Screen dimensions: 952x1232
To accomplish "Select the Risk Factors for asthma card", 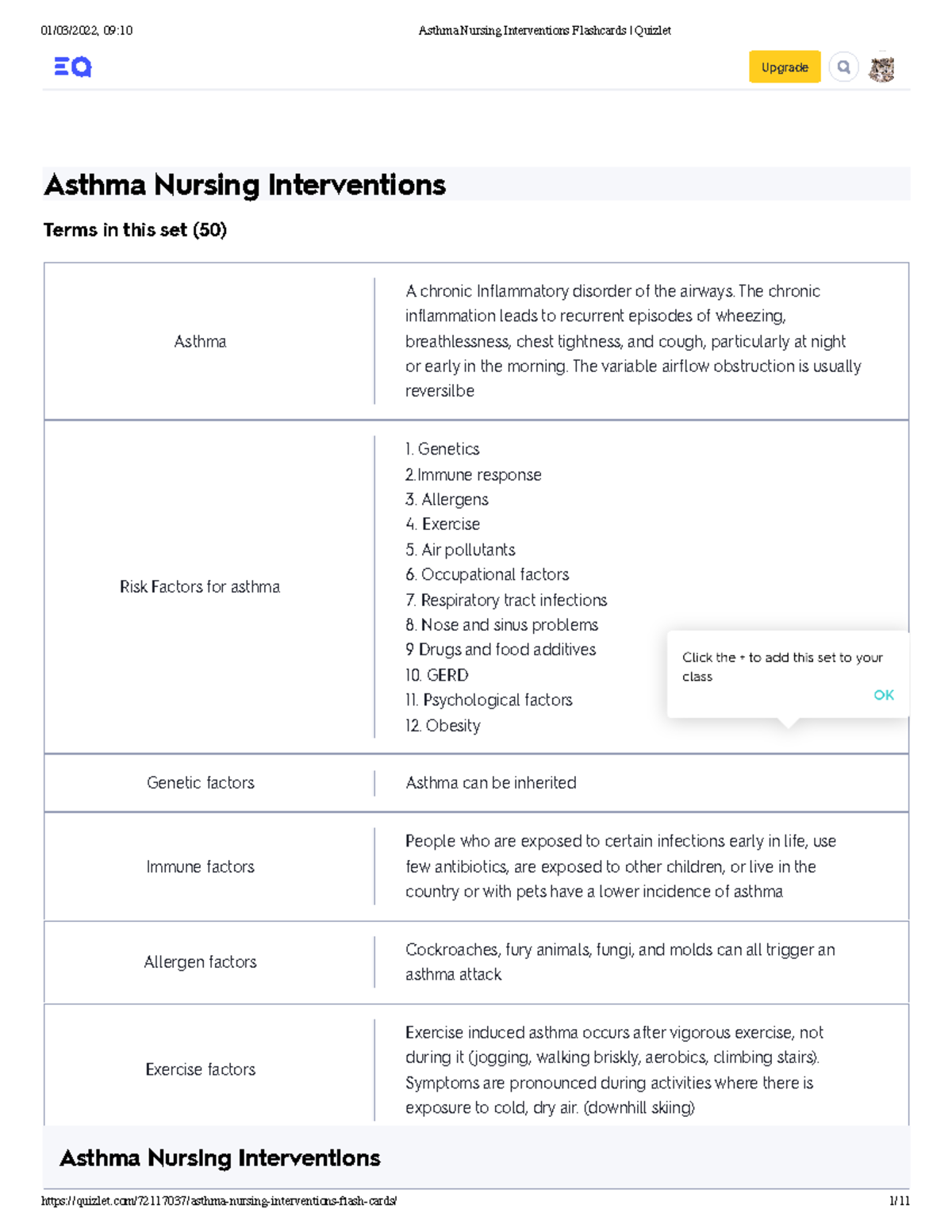I will point(200,587).
